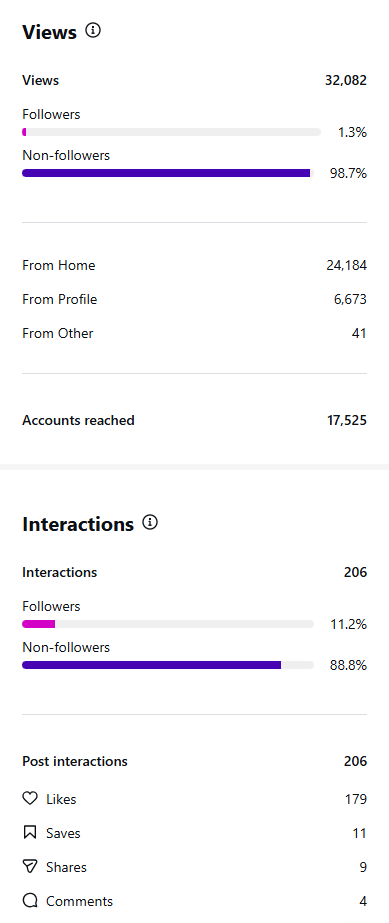Click the Shares paper plane icon
This screenshot has height=923, width=389.
tap(29, 866)
